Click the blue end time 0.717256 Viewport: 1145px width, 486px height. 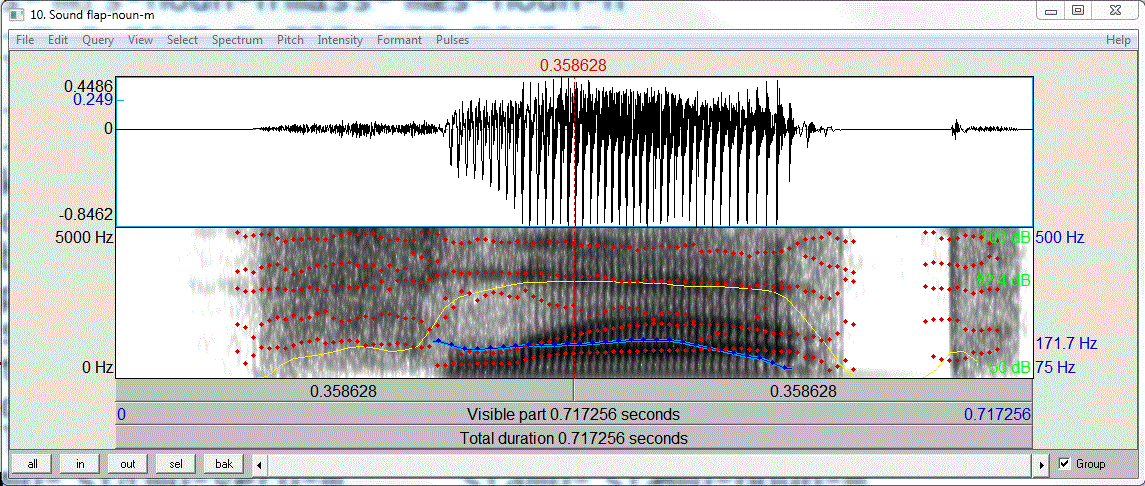[997, 414]
